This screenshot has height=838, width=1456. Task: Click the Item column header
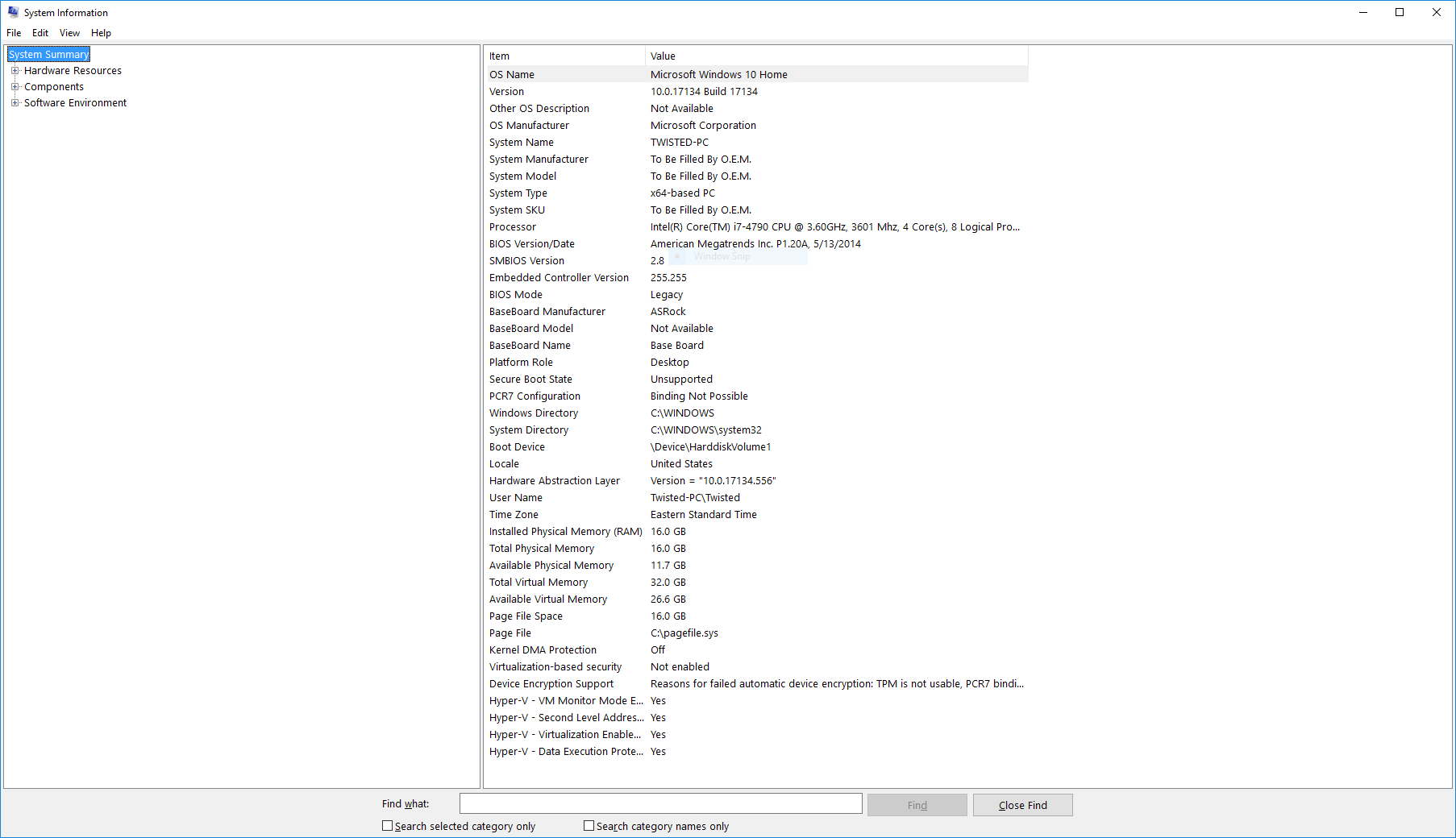point(564,56)
